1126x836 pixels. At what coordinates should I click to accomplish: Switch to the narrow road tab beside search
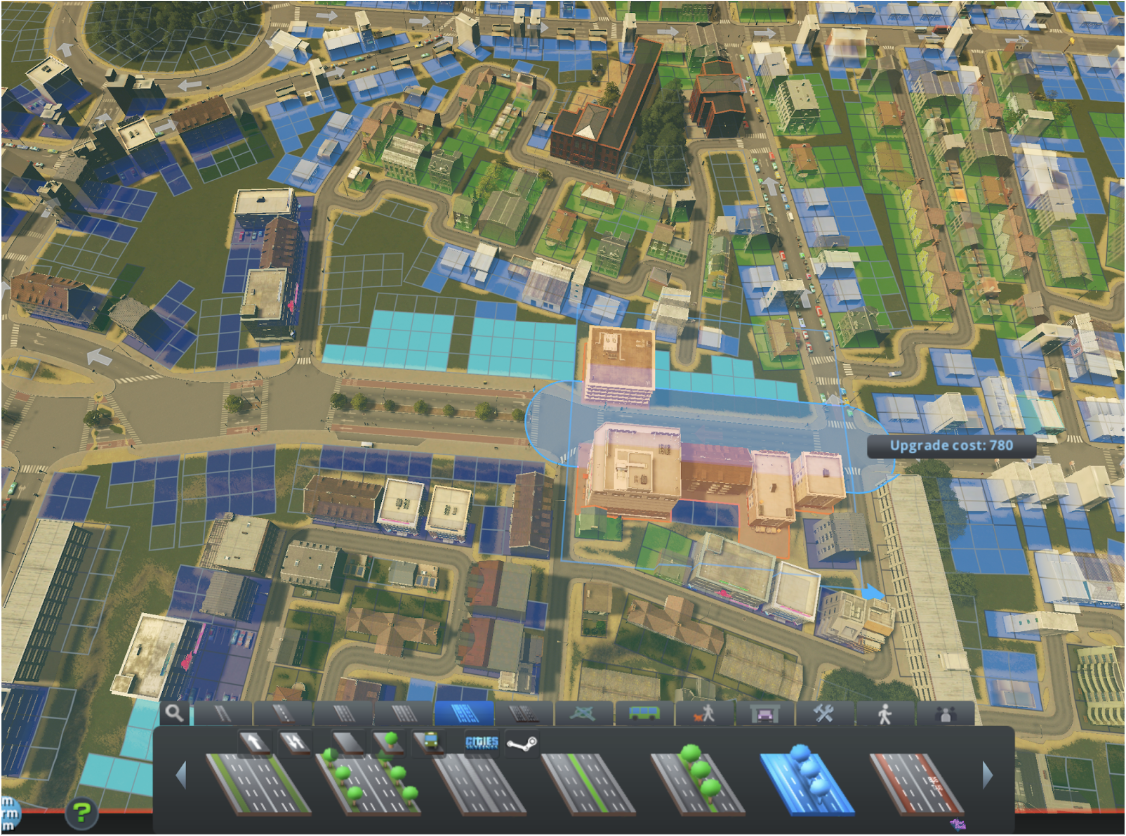pyautogui.click(x=223, y=714)
